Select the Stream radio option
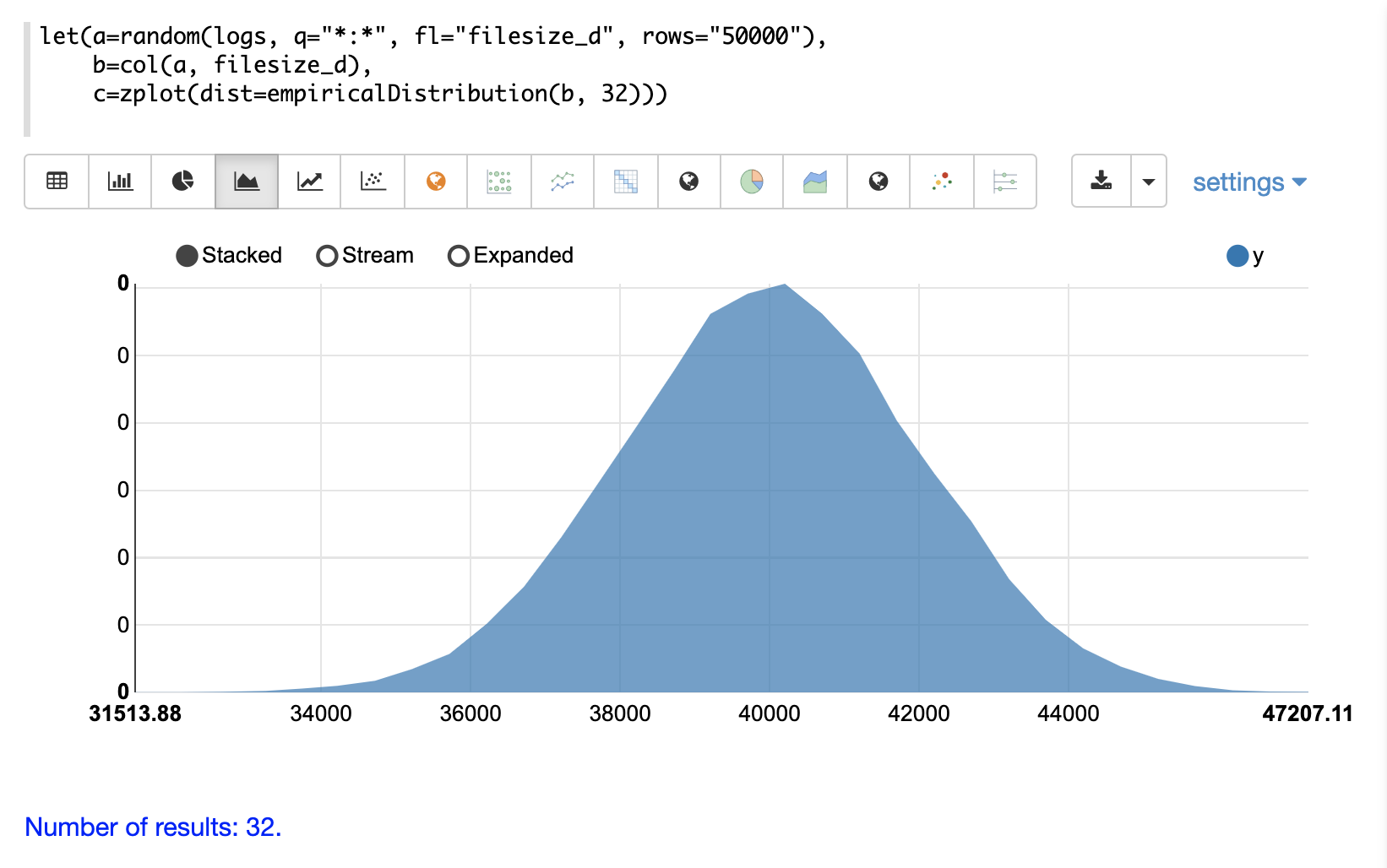 pyautogui.click(x=327, y=256)
